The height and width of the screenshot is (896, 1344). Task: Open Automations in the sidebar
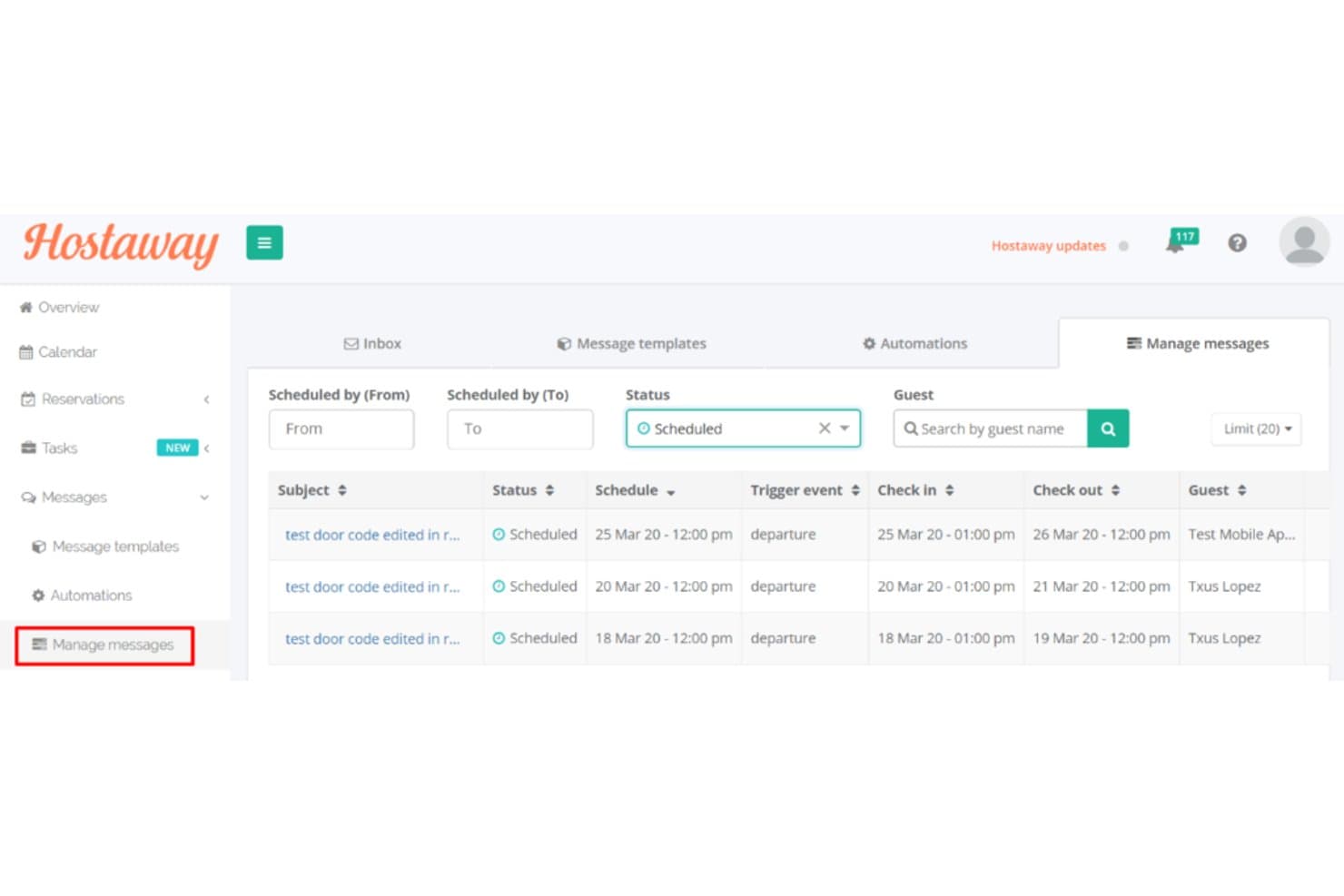[x=82, y=596]
